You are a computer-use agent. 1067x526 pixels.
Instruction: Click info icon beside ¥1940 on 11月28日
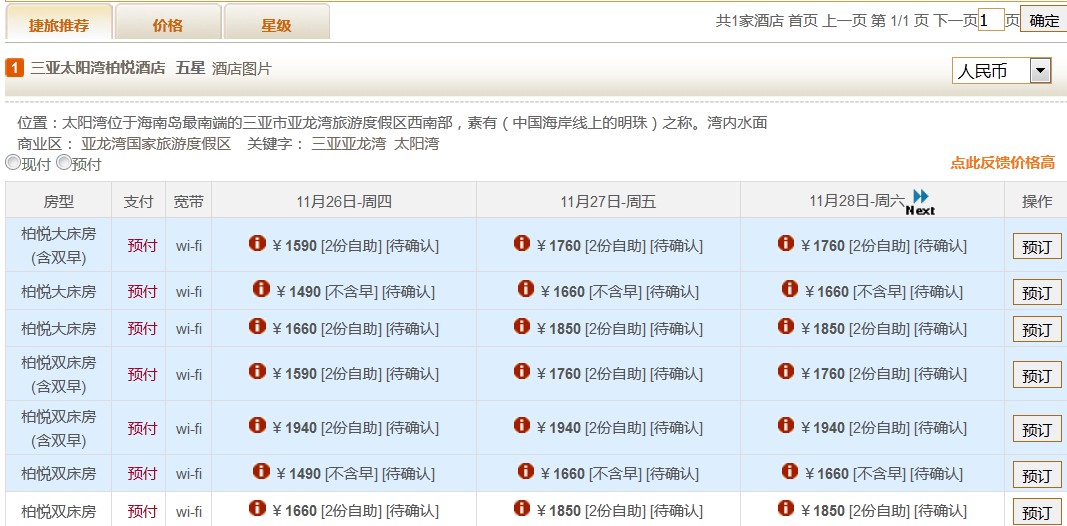pos(786,426)
